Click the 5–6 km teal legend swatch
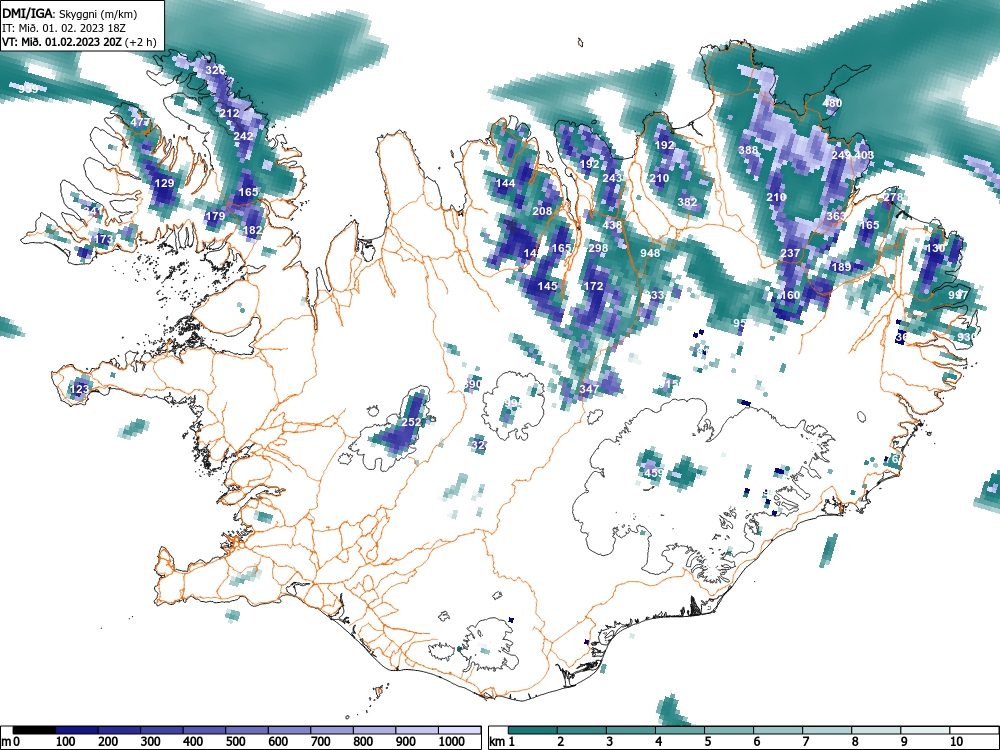 coord(729,730)
